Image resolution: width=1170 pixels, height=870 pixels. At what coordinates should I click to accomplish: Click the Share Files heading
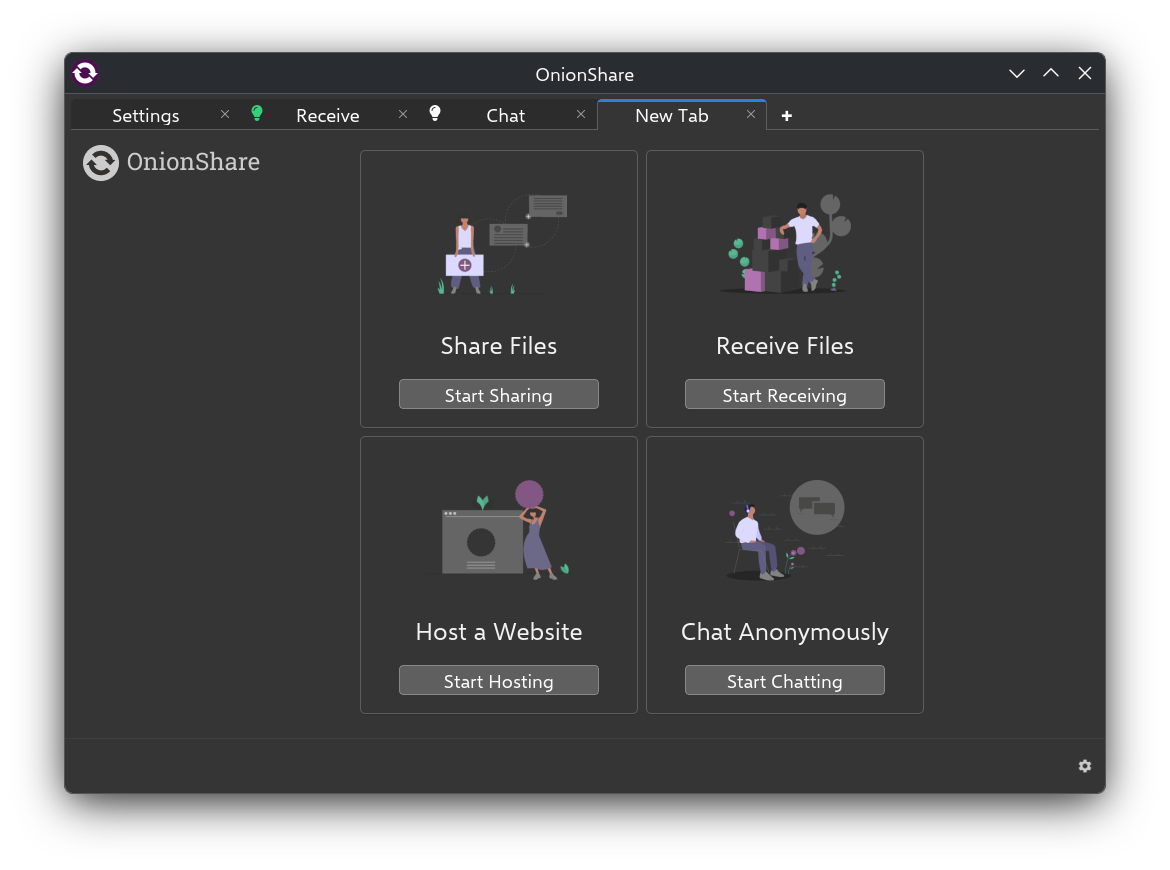coord(498,346)
